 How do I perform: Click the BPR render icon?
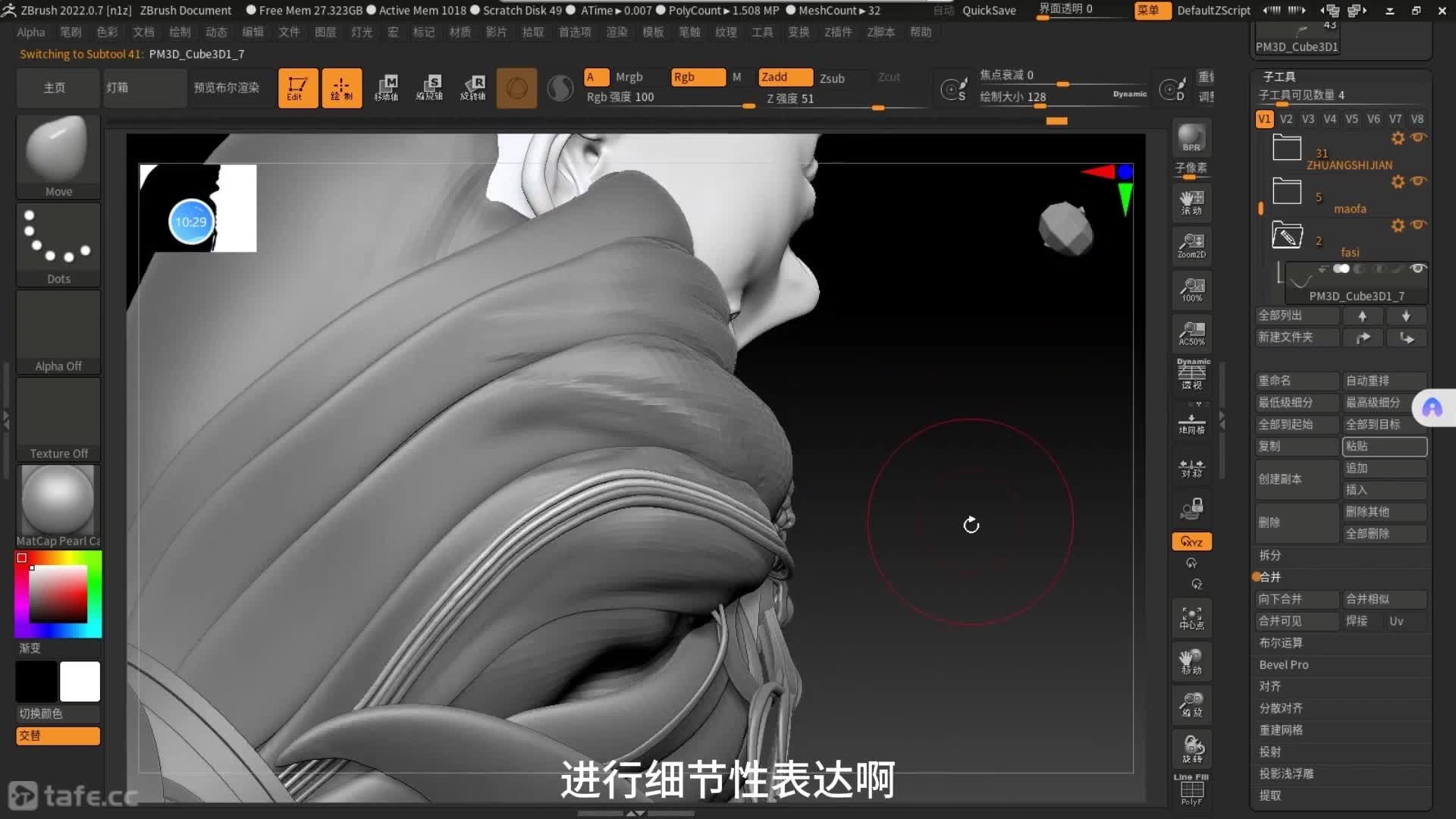point(1191,138)
